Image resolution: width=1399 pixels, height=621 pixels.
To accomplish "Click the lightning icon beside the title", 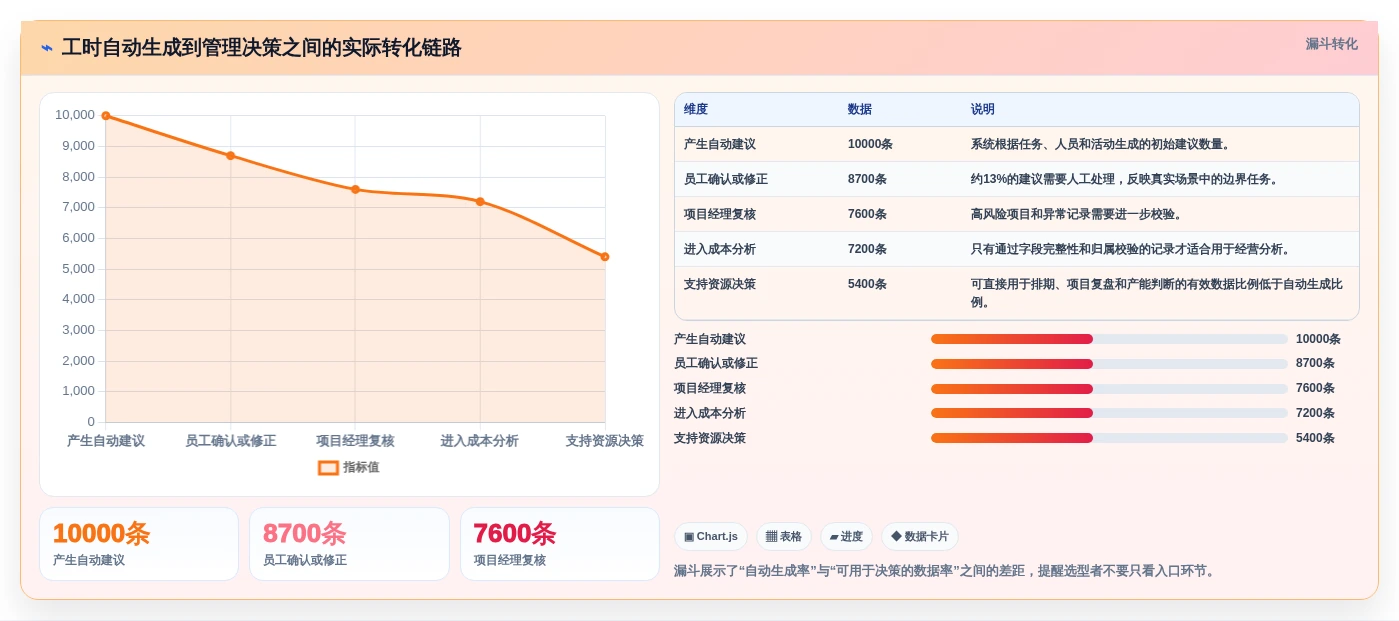I will pyautogui.click(x=47, y=48).
